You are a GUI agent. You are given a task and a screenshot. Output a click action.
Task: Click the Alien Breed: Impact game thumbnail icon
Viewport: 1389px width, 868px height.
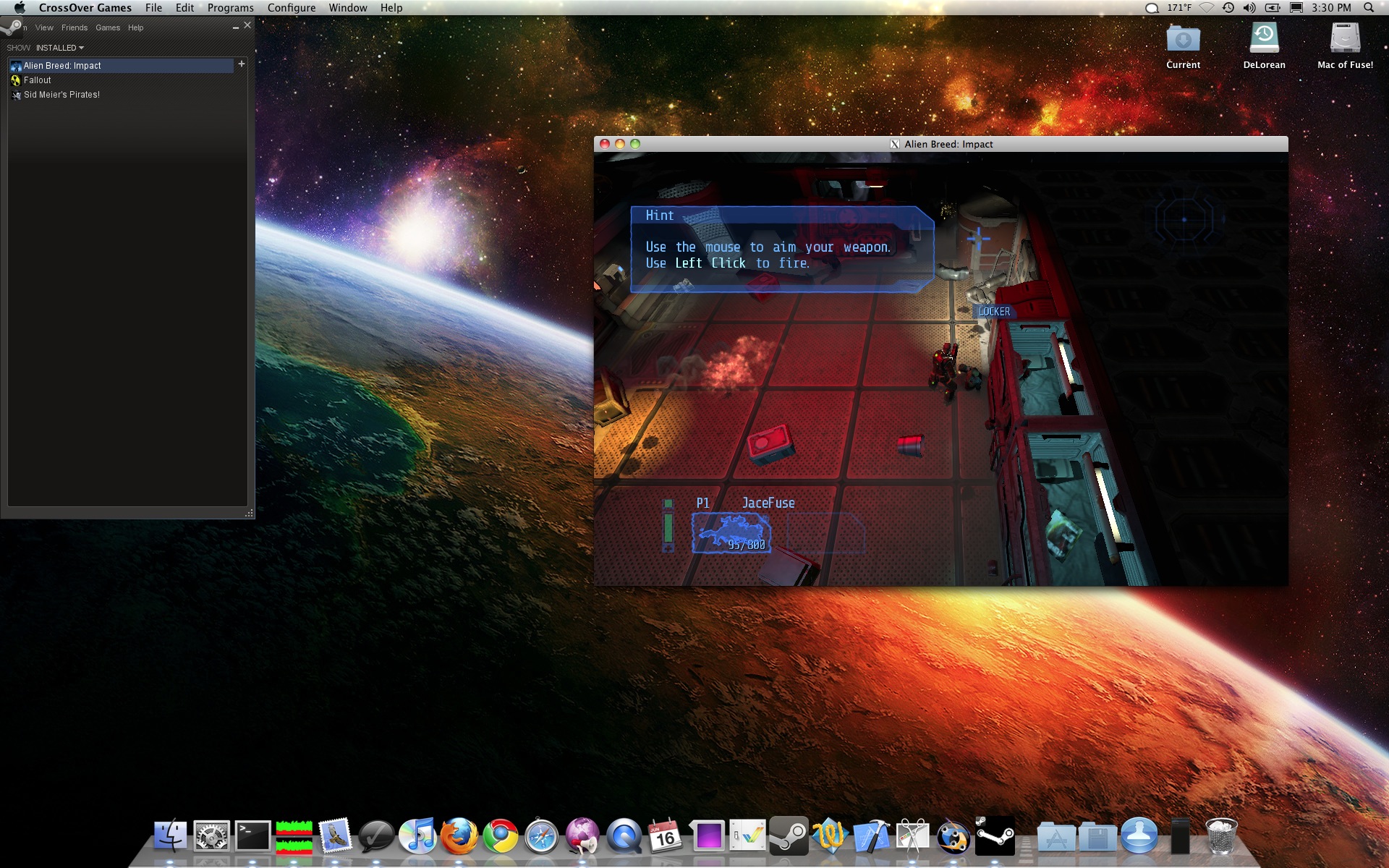coord(16,66)
